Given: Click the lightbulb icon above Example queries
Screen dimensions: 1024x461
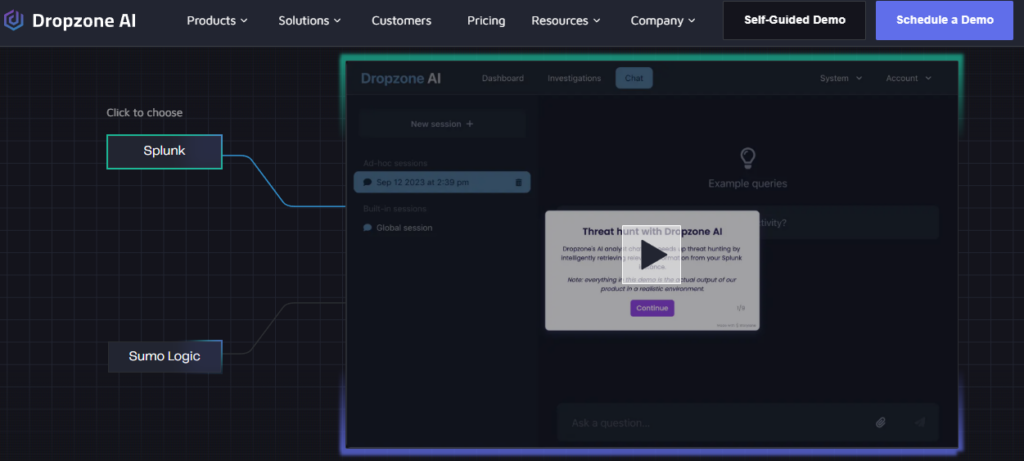Looking at the screenshot, I should pos(747,159).
